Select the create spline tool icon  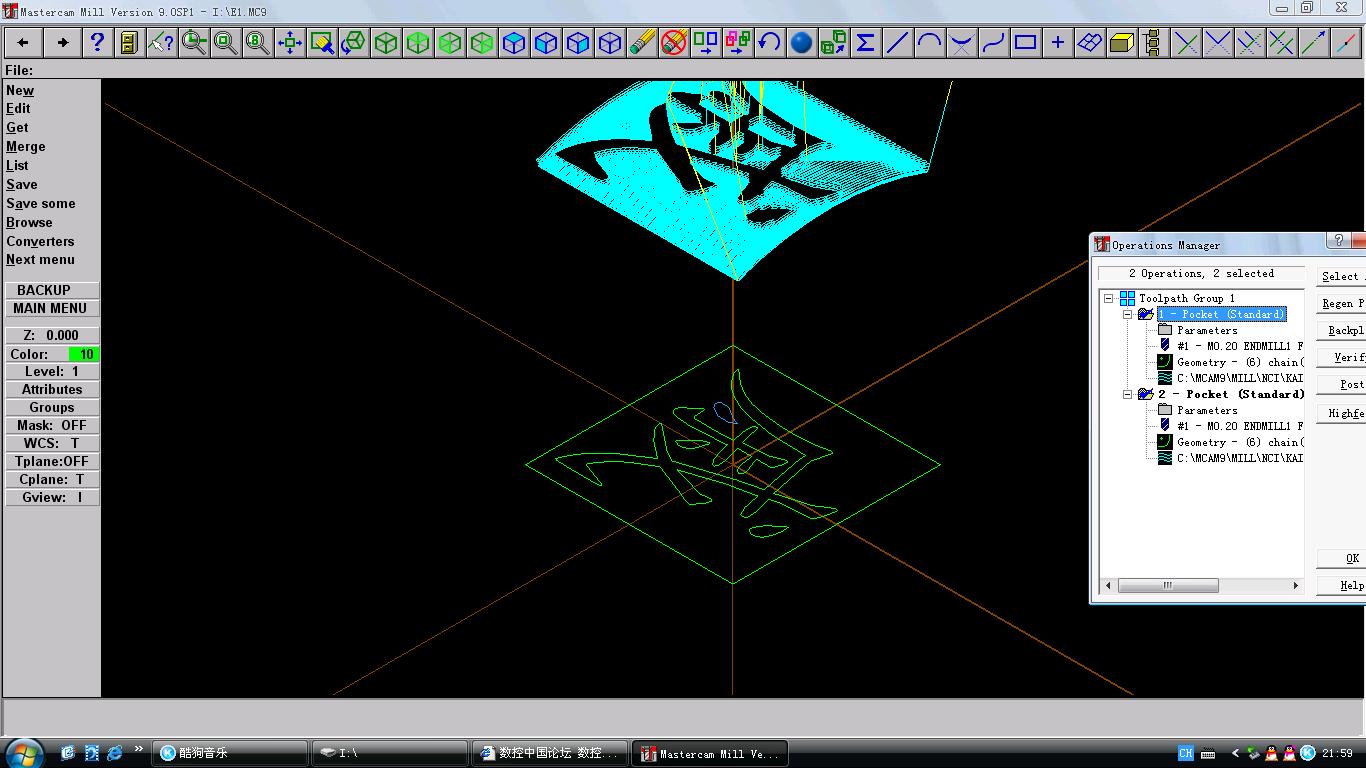point(994,43)
